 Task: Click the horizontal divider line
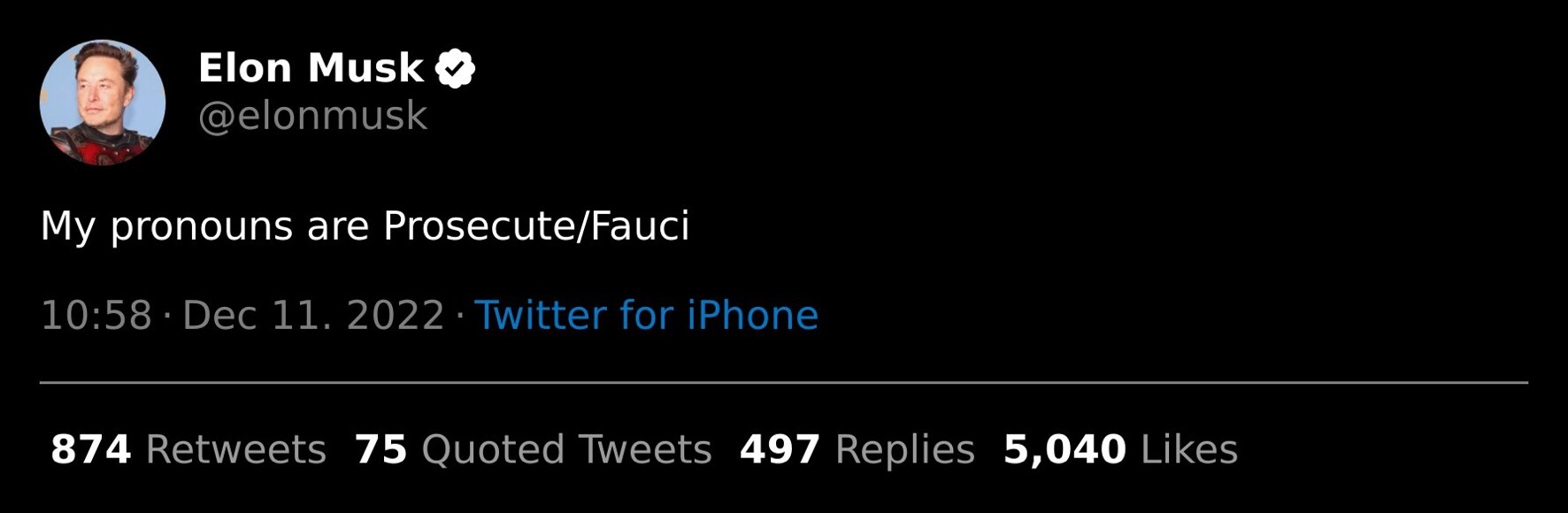pyautogui.click(x=783, y=383)
